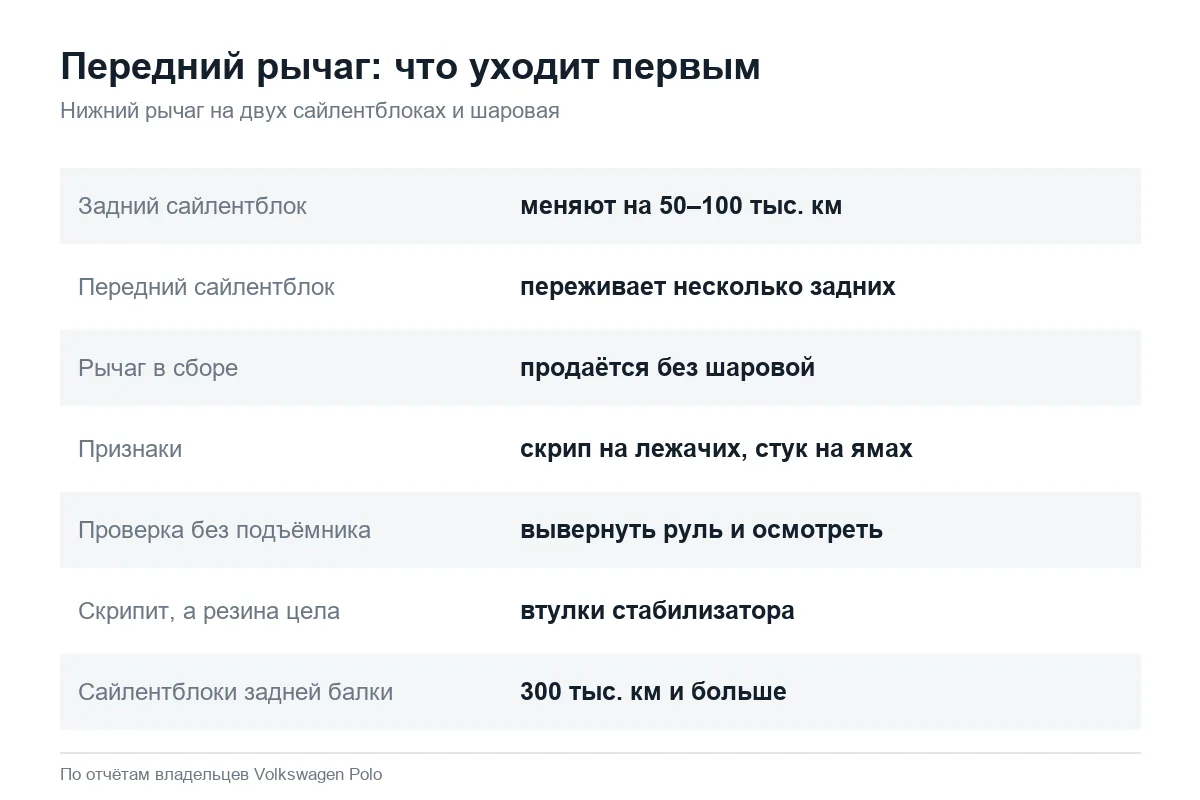Select the "Задний сайлентблок" row label
The width and height of the screenshot is (1200, 800).
click(192, 206)
